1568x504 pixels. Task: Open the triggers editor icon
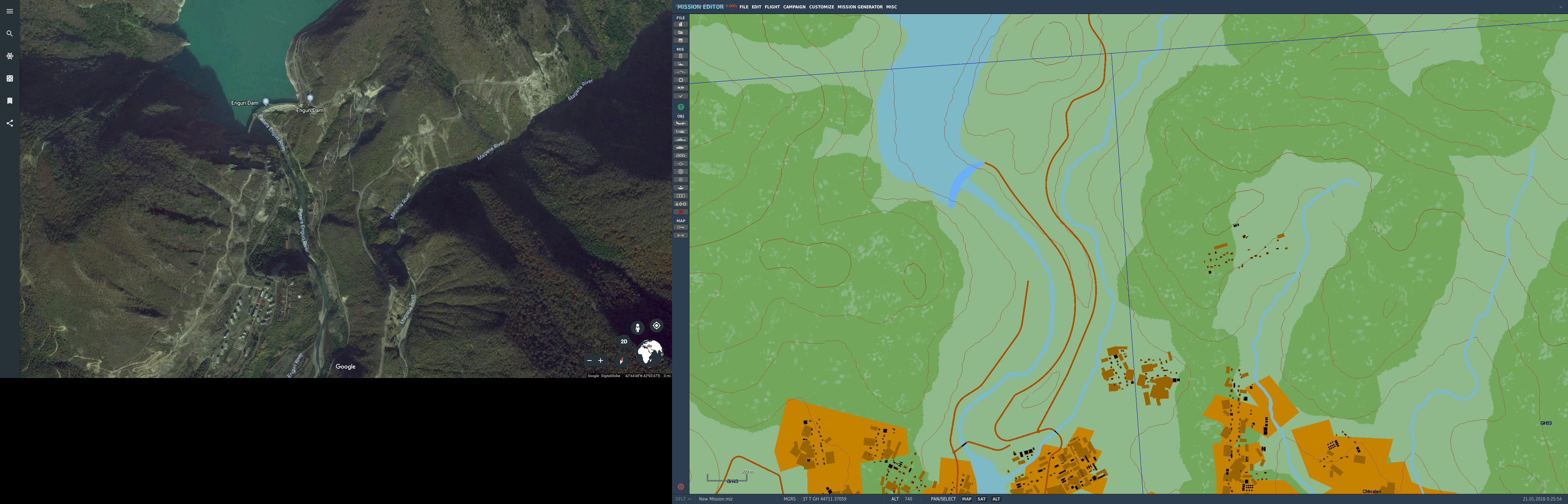click(x=680, y=72)
